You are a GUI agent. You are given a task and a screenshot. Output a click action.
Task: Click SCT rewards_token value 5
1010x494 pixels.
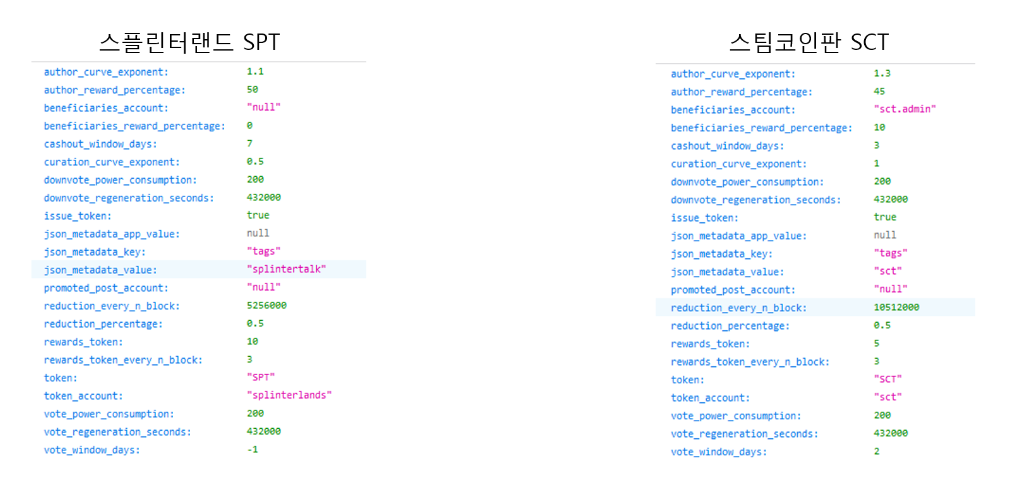pyautogui.click(x=877, y=344)
